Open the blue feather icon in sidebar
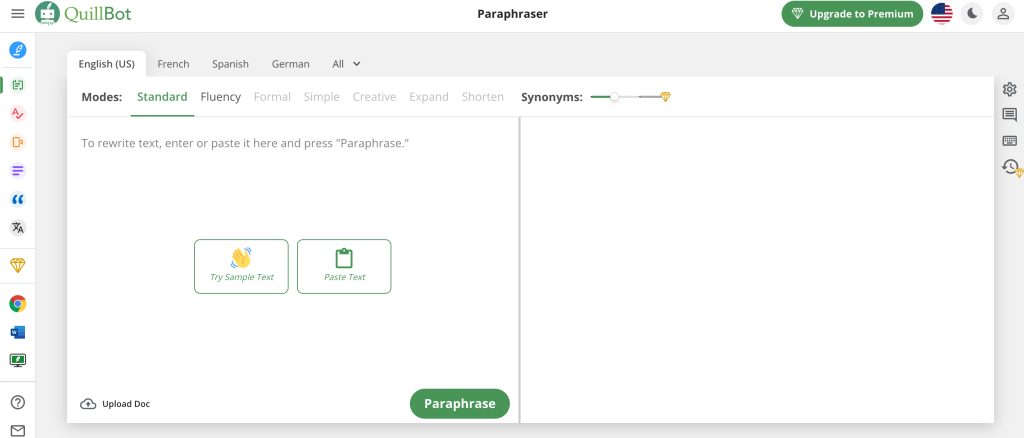This screenshot has width=1024, height=438. 18,50
